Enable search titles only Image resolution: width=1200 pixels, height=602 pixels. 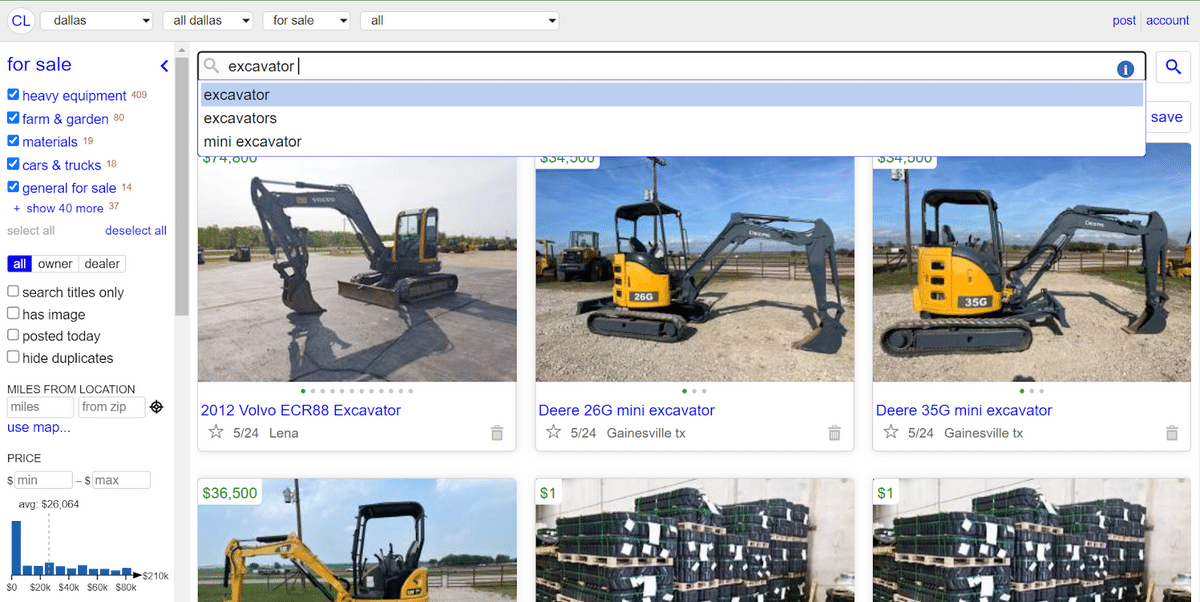[x=13, y=291]
